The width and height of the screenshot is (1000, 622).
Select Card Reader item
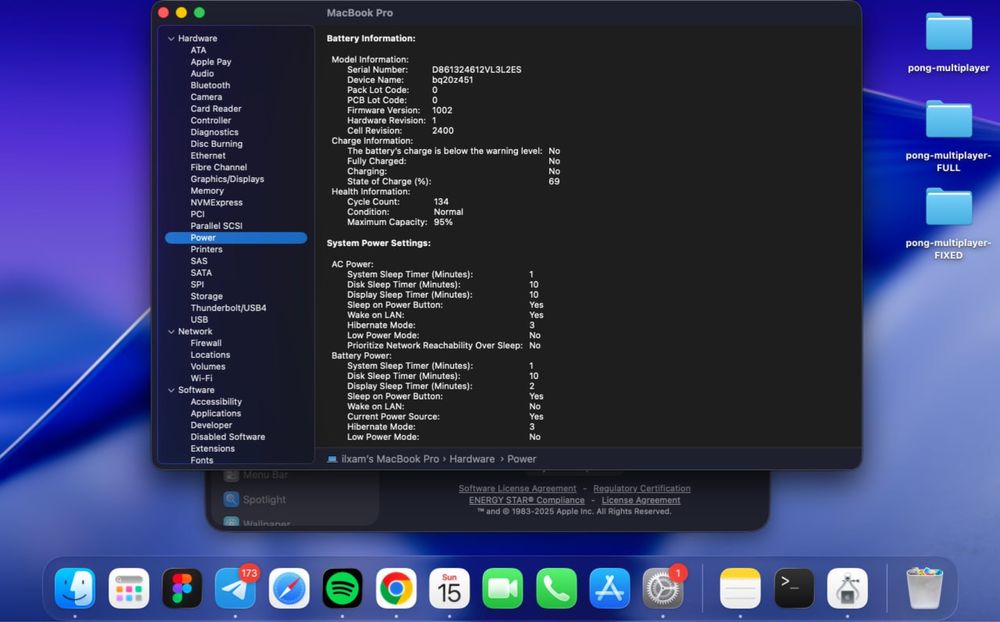coord(216,109)
